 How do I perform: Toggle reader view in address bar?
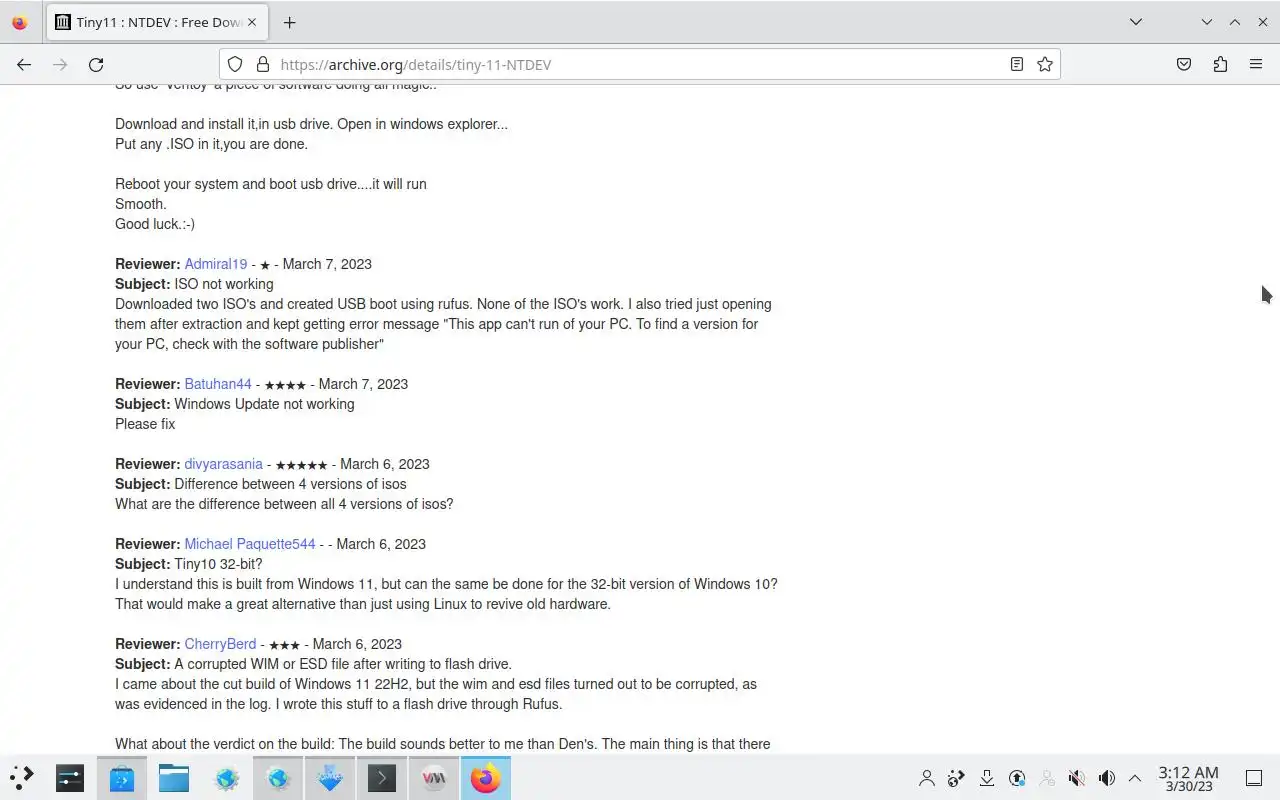(x=1016, y=64)
